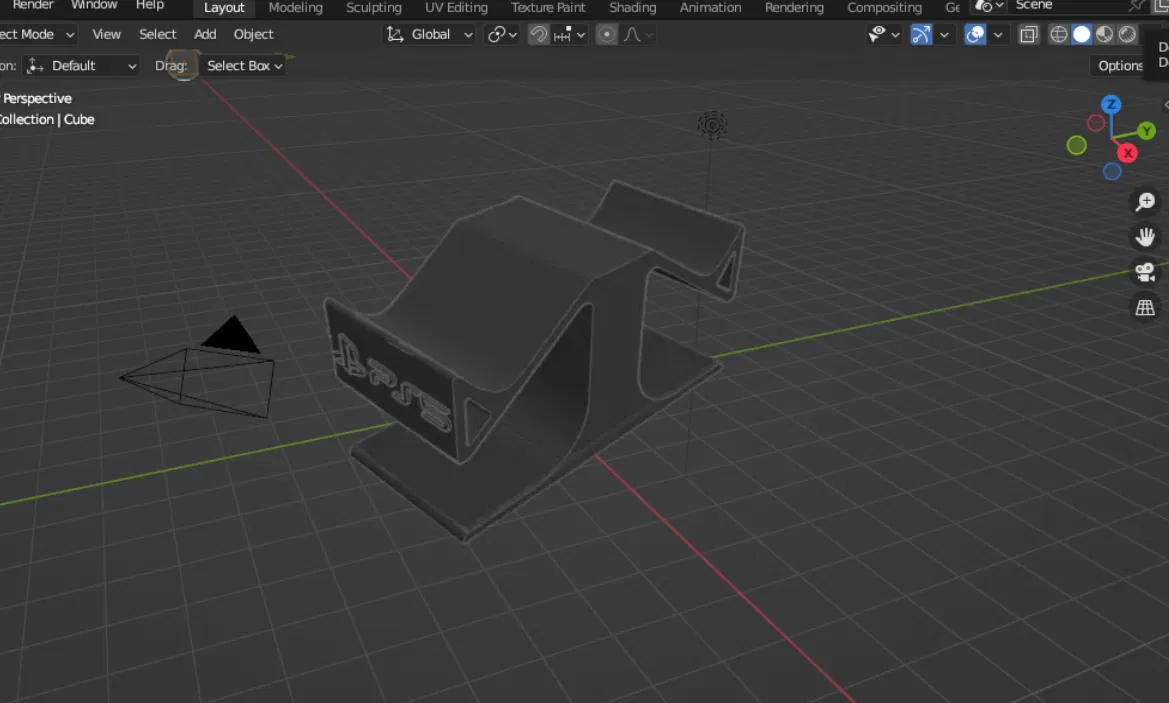Toggle the snap magnet icon
This screenshot has height=703, width=1169.
(x=538, y=34)
